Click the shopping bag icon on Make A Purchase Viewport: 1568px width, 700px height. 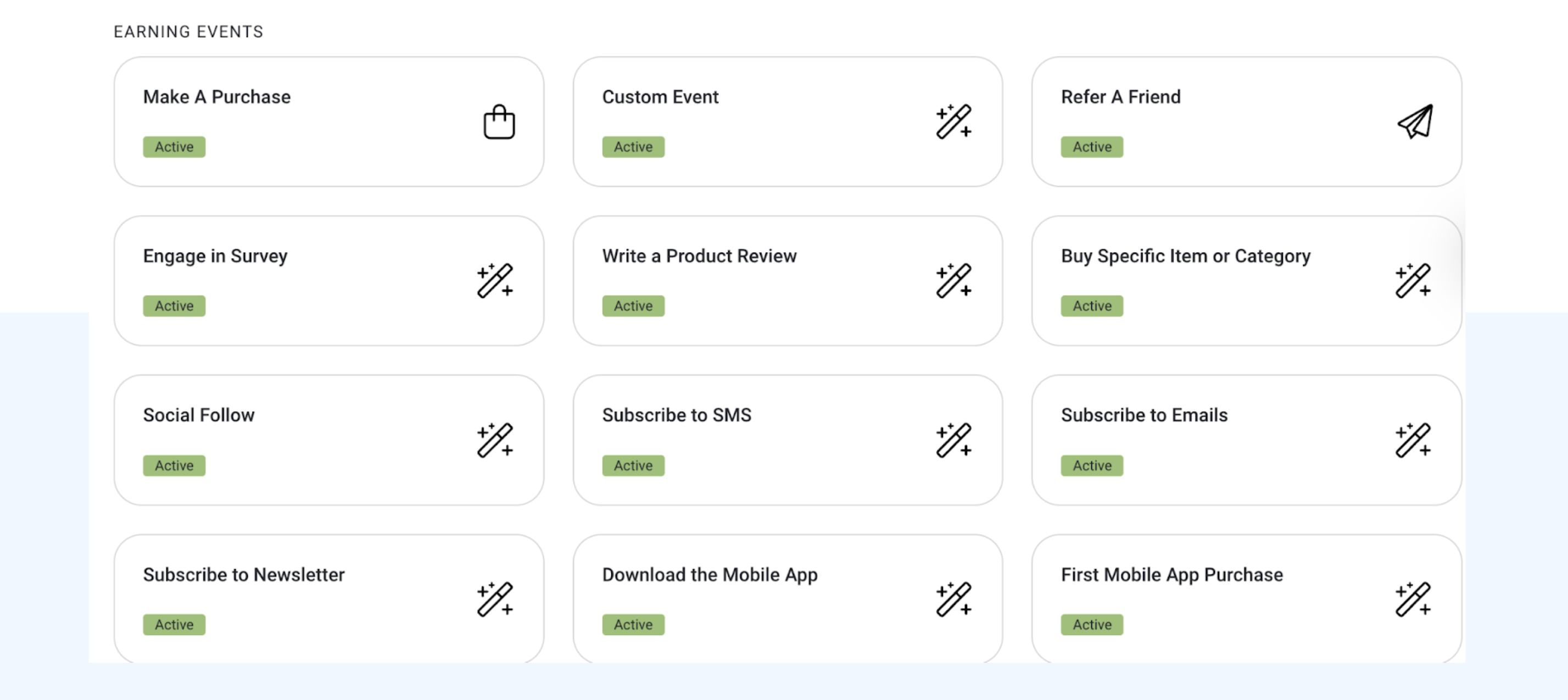(499, 122)
